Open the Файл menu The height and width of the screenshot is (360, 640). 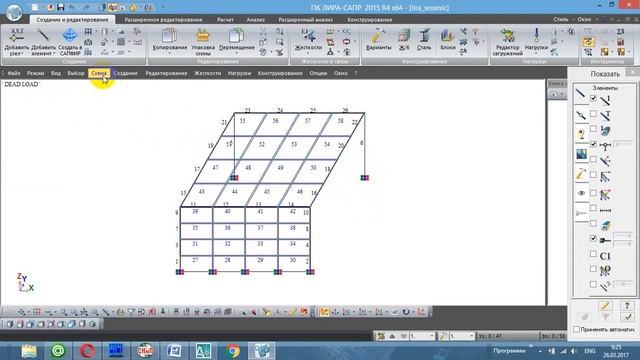(x=14, y=73)
